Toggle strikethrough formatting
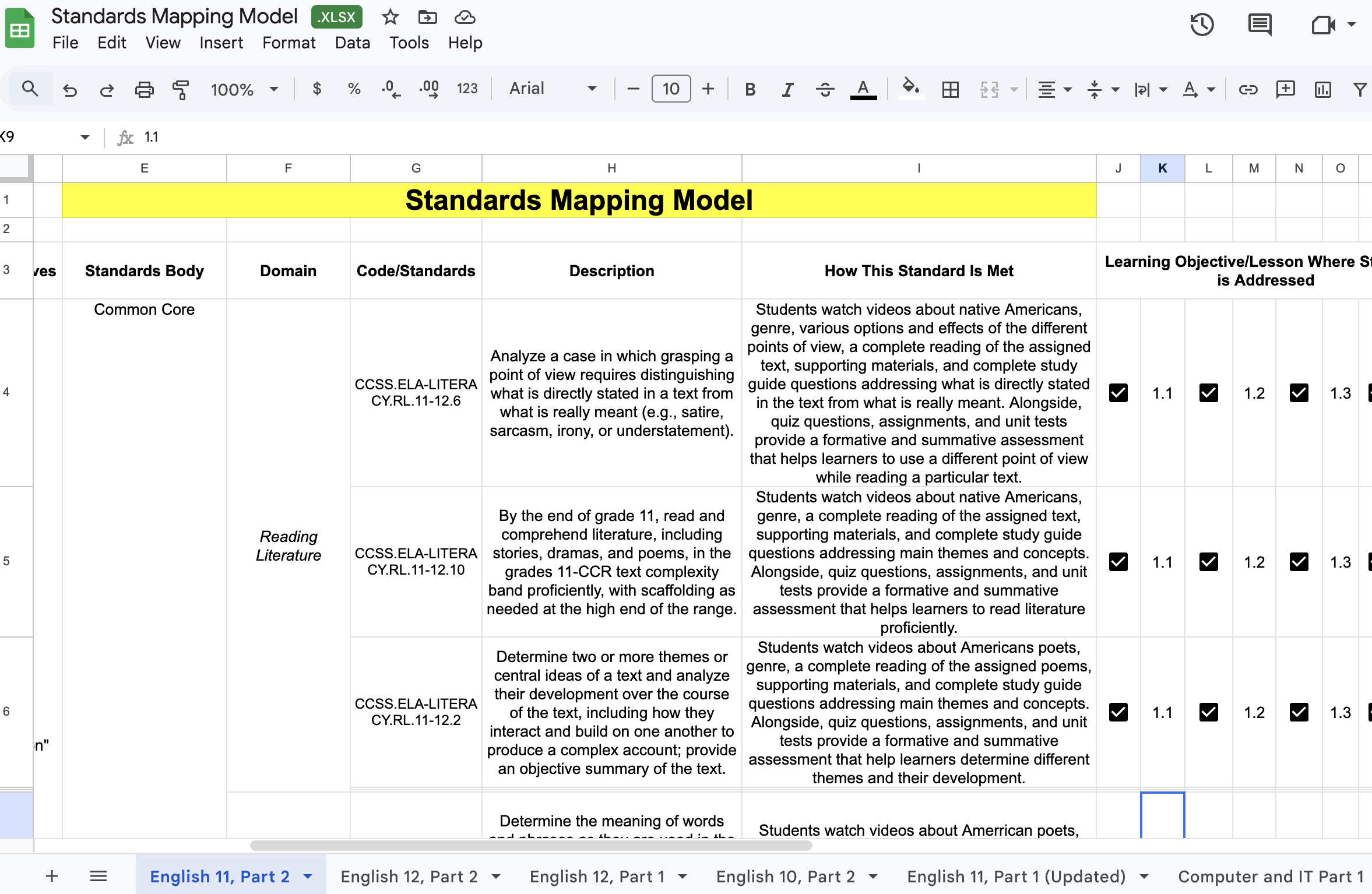1372x894 pixels. 825,90
